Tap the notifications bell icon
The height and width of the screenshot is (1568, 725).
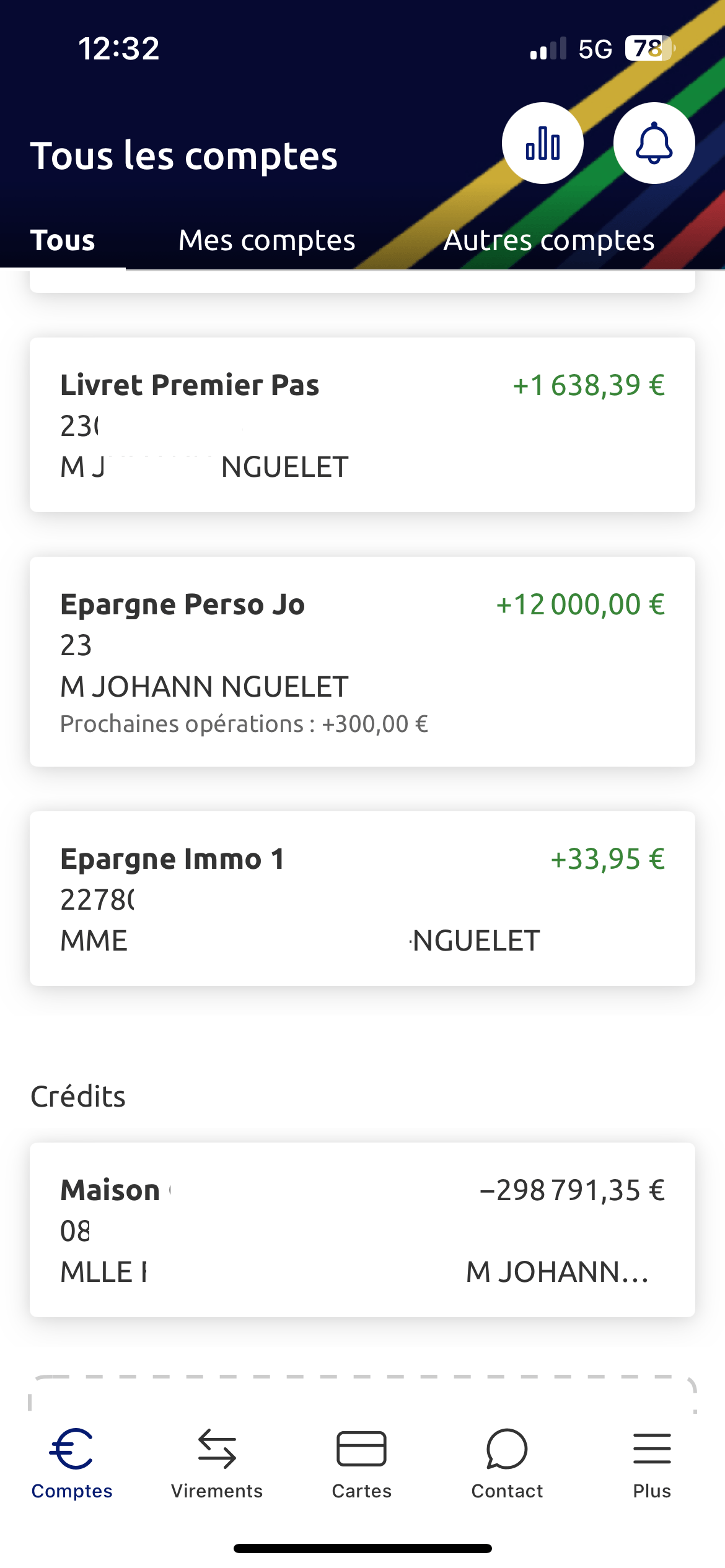(654, 143)
